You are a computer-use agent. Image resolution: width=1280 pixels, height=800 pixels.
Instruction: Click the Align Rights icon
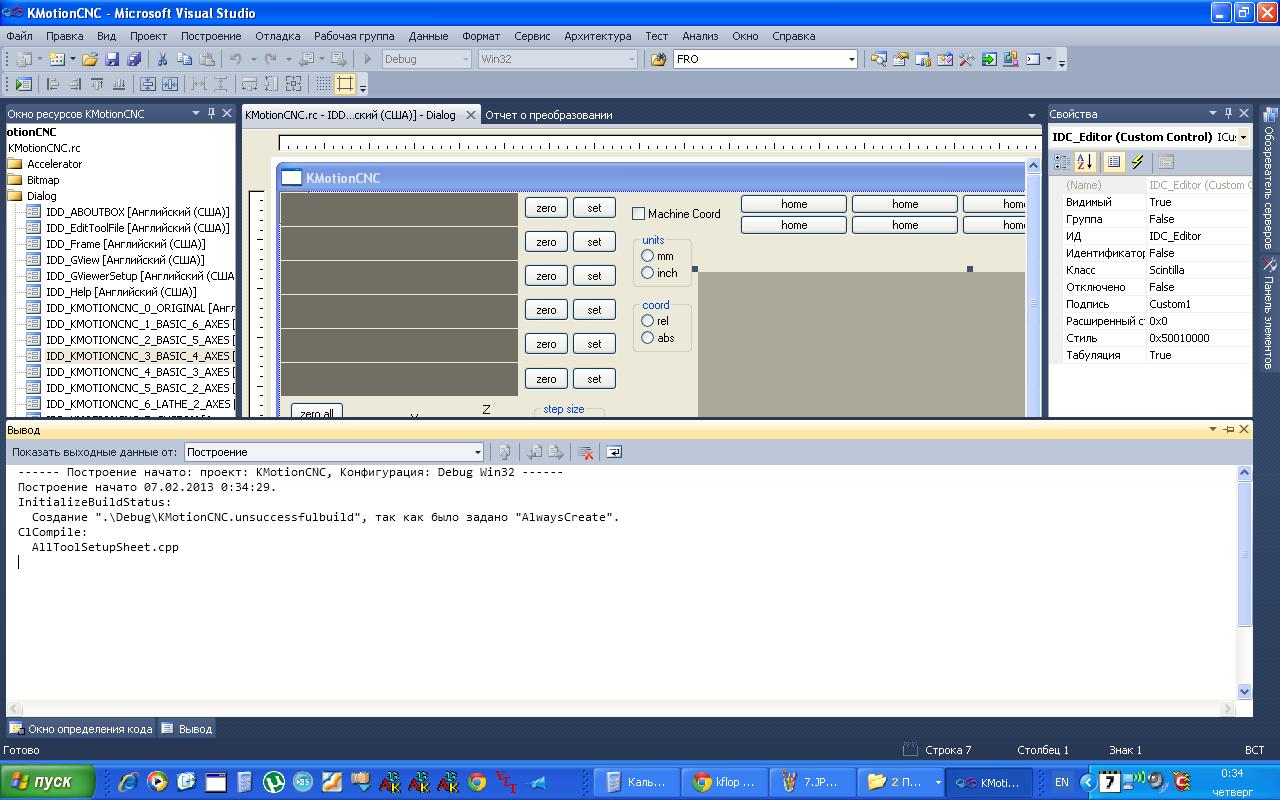click(75, 84)
